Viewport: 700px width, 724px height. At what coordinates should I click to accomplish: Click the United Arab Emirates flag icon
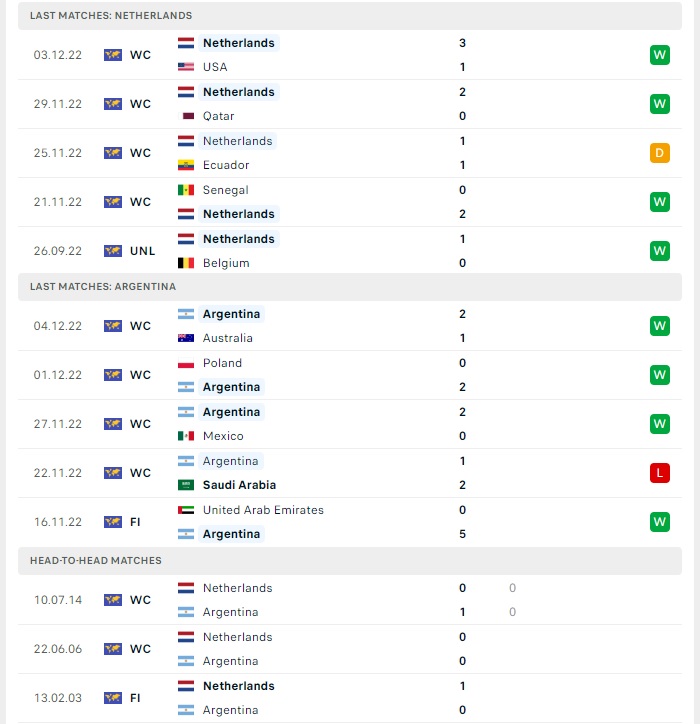coord(186,510)
